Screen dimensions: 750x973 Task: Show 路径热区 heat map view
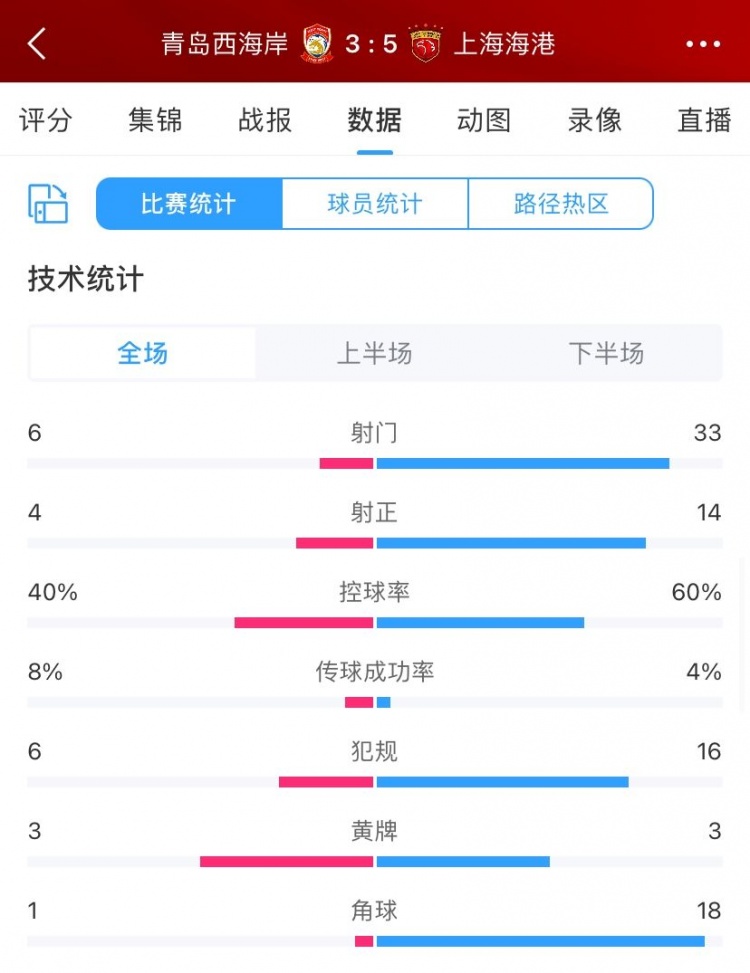pos(561,204)
